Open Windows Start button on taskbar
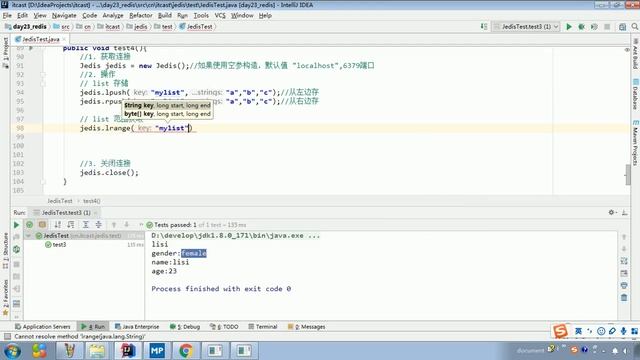 pos(13,351)
